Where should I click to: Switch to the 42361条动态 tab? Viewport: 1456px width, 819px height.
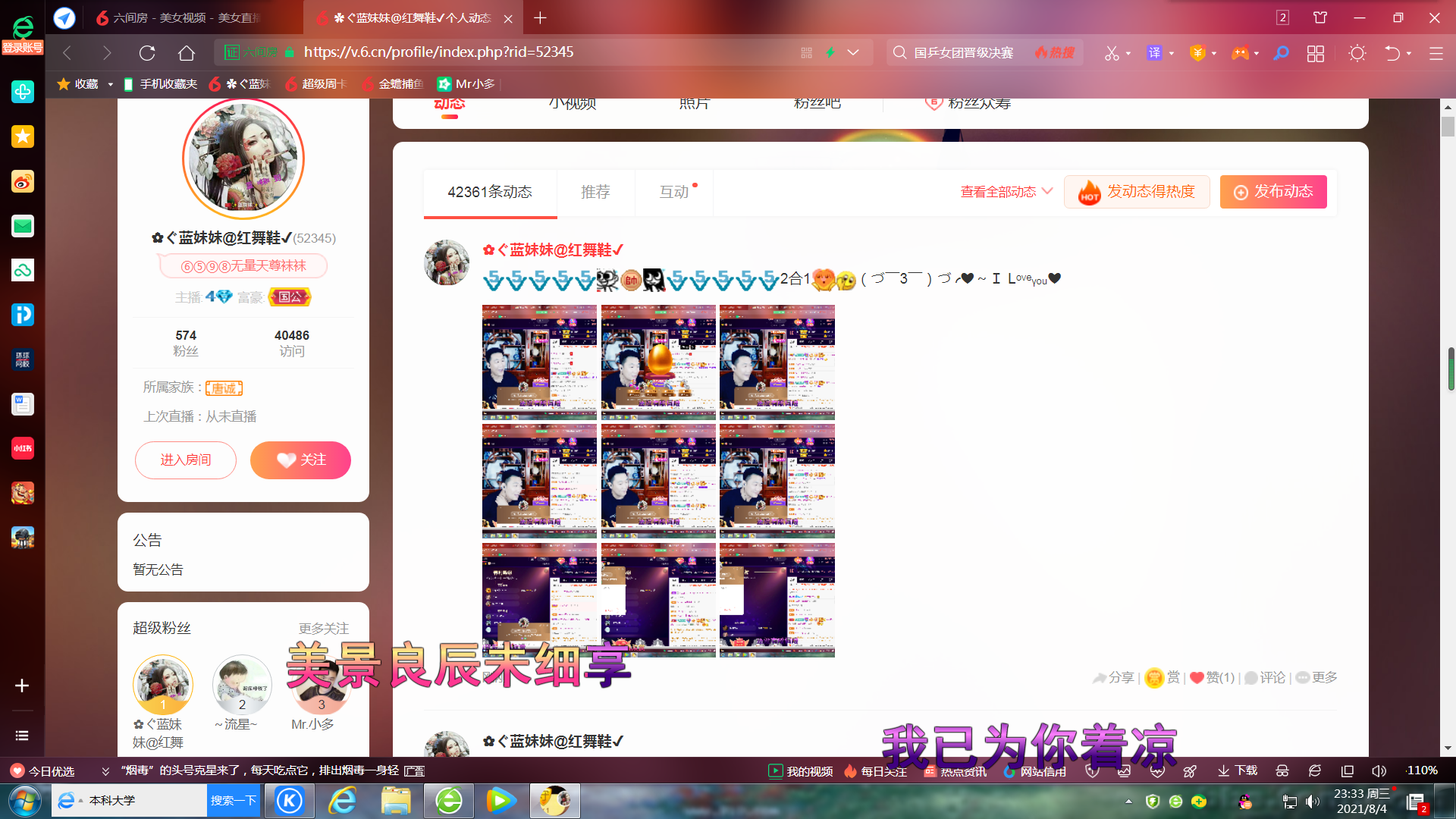click(x=490, y=193)
